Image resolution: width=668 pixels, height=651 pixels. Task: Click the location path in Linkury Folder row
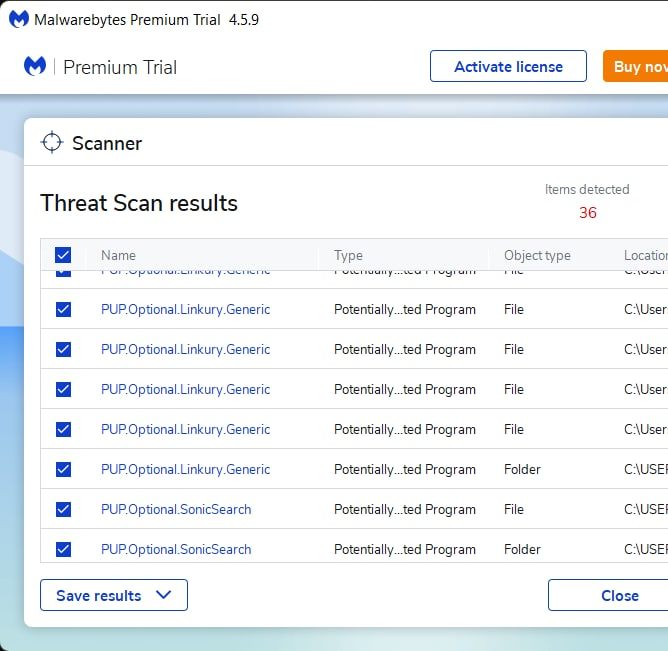646,469
